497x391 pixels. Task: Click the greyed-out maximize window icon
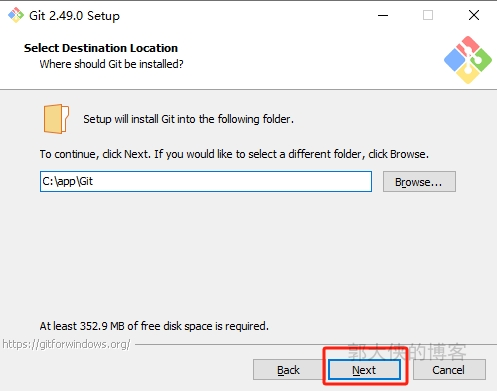coord(428,15)
